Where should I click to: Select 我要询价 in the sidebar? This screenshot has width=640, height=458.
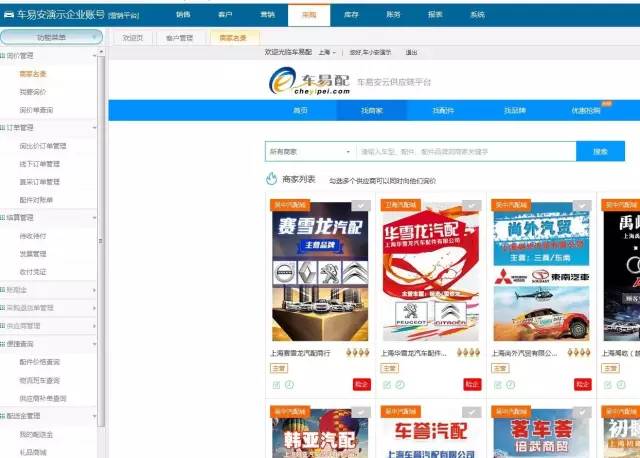[x=33, y=92]
